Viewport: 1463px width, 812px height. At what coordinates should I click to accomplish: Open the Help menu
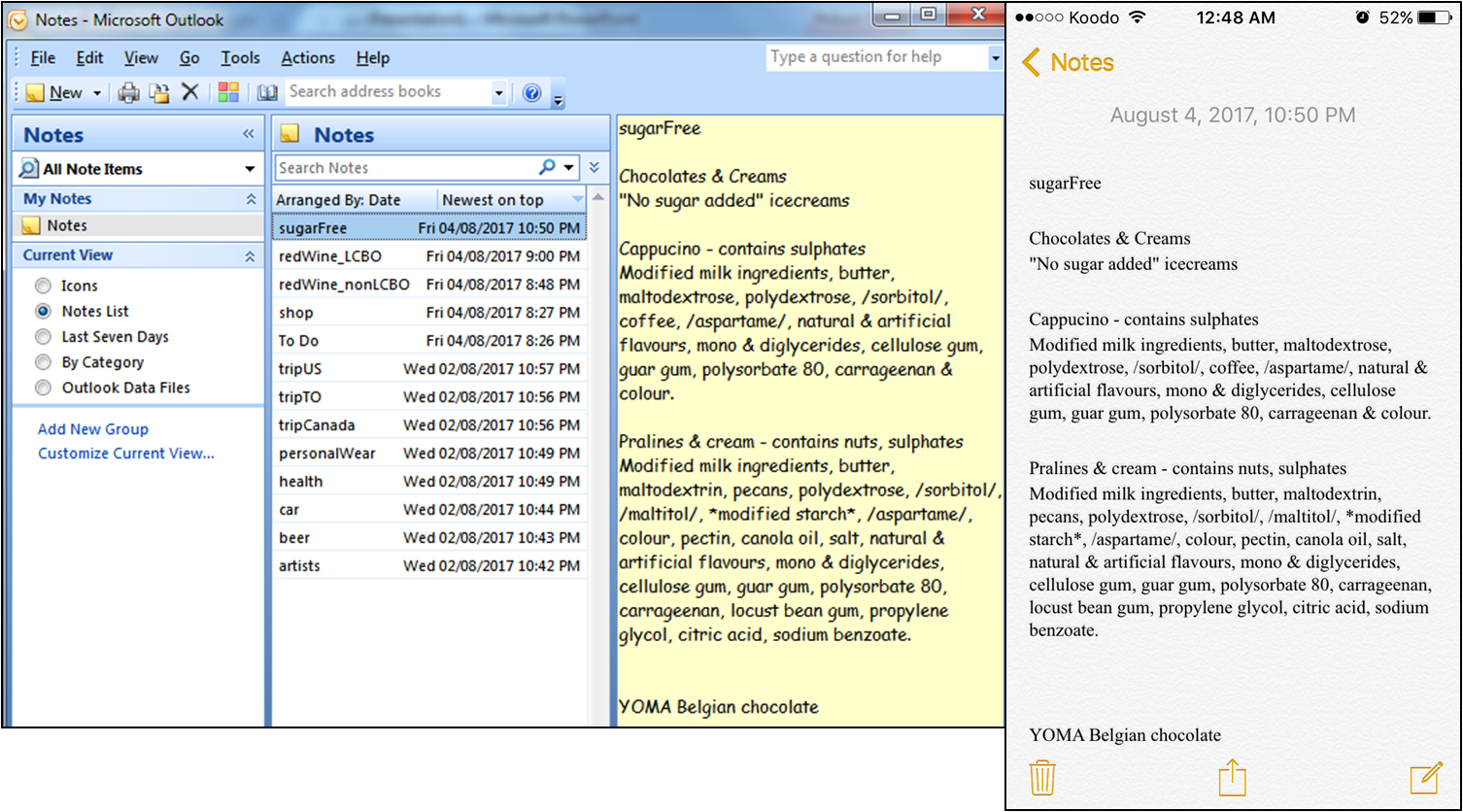(x=372, y=58)
